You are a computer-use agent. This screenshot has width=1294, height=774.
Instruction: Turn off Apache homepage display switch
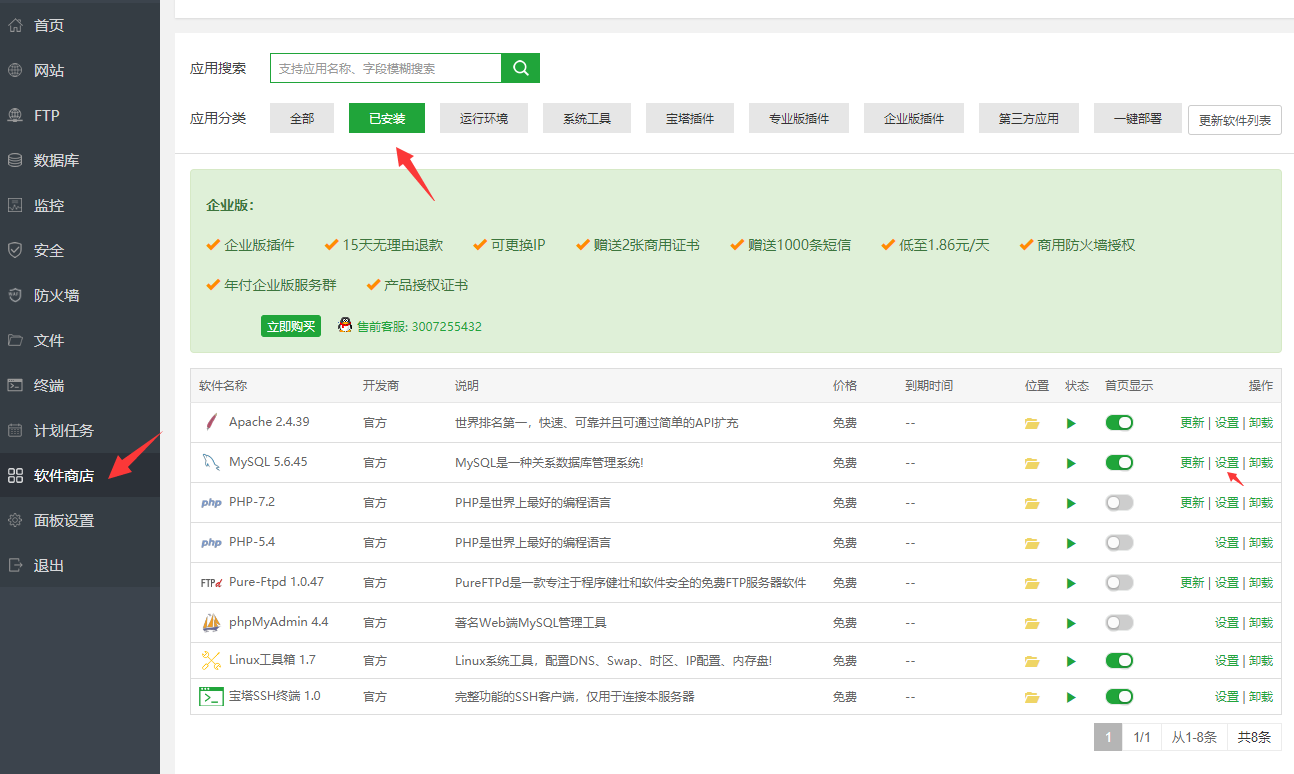click(1119, 423)
